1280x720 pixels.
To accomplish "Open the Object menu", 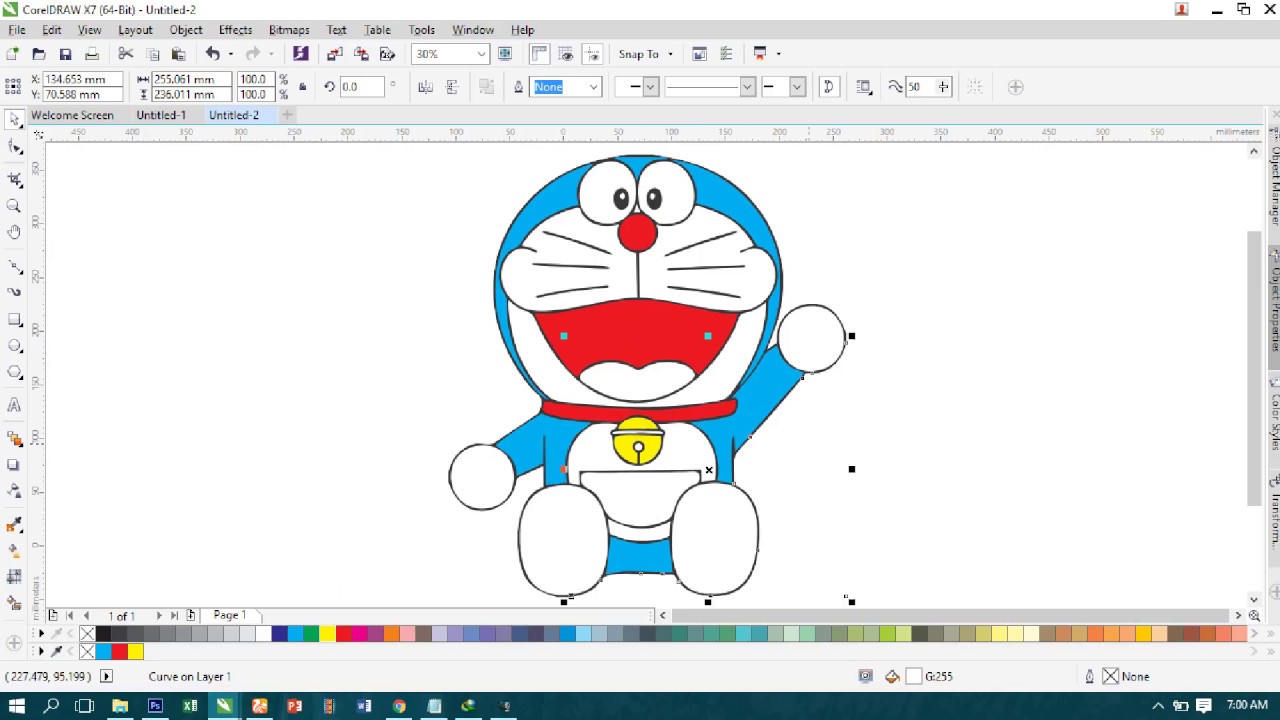I will [x=186, y=30].
